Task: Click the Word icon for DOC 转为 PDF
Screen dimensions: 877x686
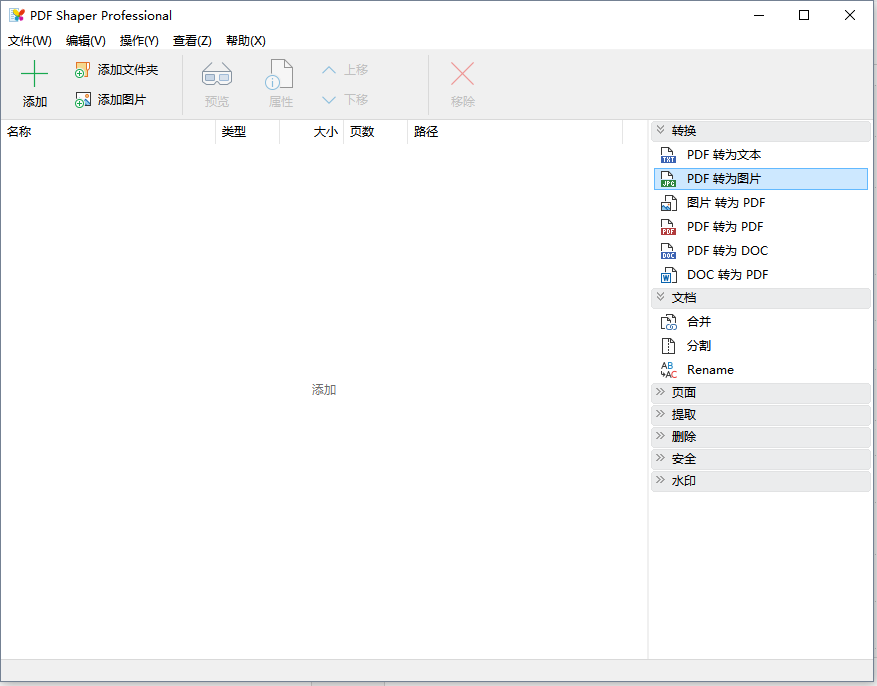Action: tap(668, 275)
